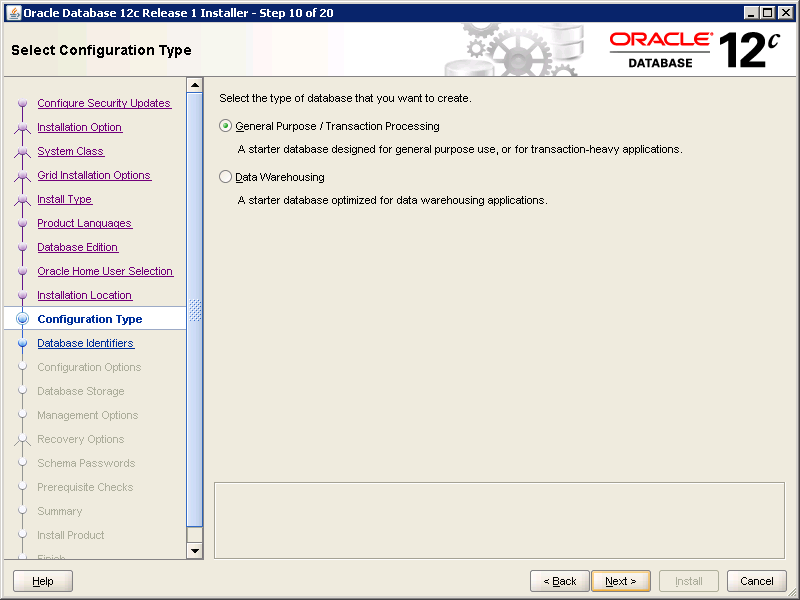The image size is (800, 600).
Task: Click the Cancel button
Action: [x=757, y=581]
